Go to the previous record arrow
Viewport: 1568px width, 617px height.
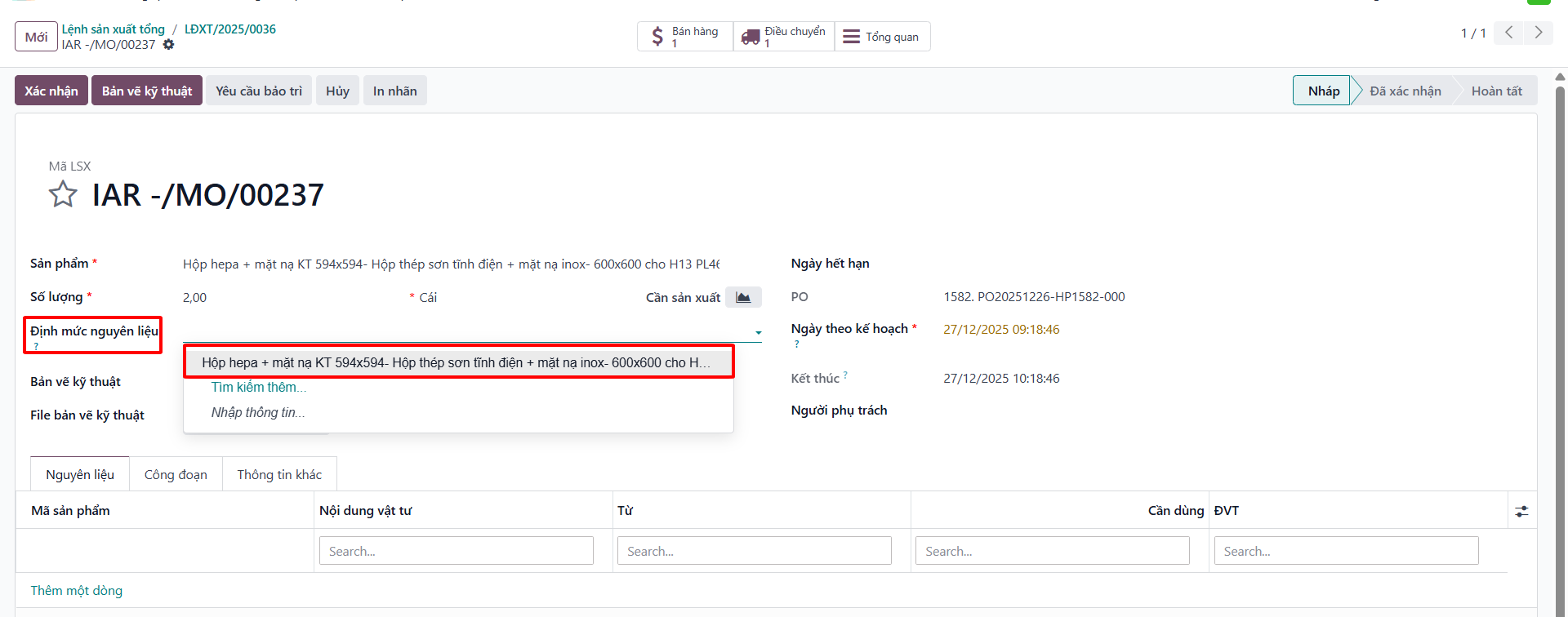coord(1509,33)
